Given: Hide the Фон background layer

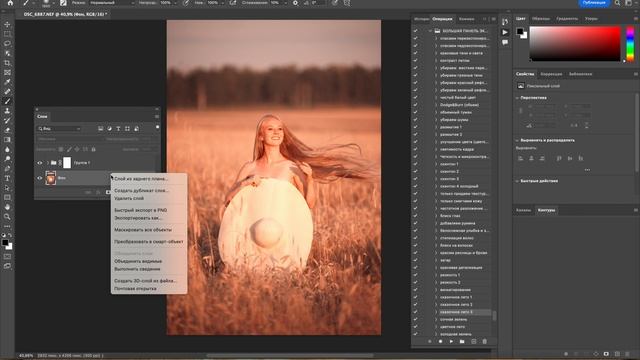Looking at the screenshot, I should click(x=40, y=178).
